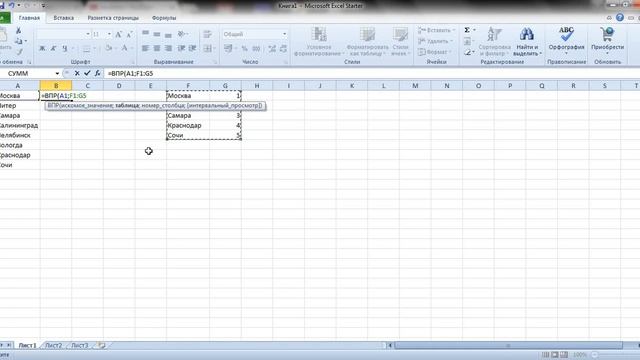Open Excel help question mark icon
The height and width of the screenshot is (360, 640).
620,18
